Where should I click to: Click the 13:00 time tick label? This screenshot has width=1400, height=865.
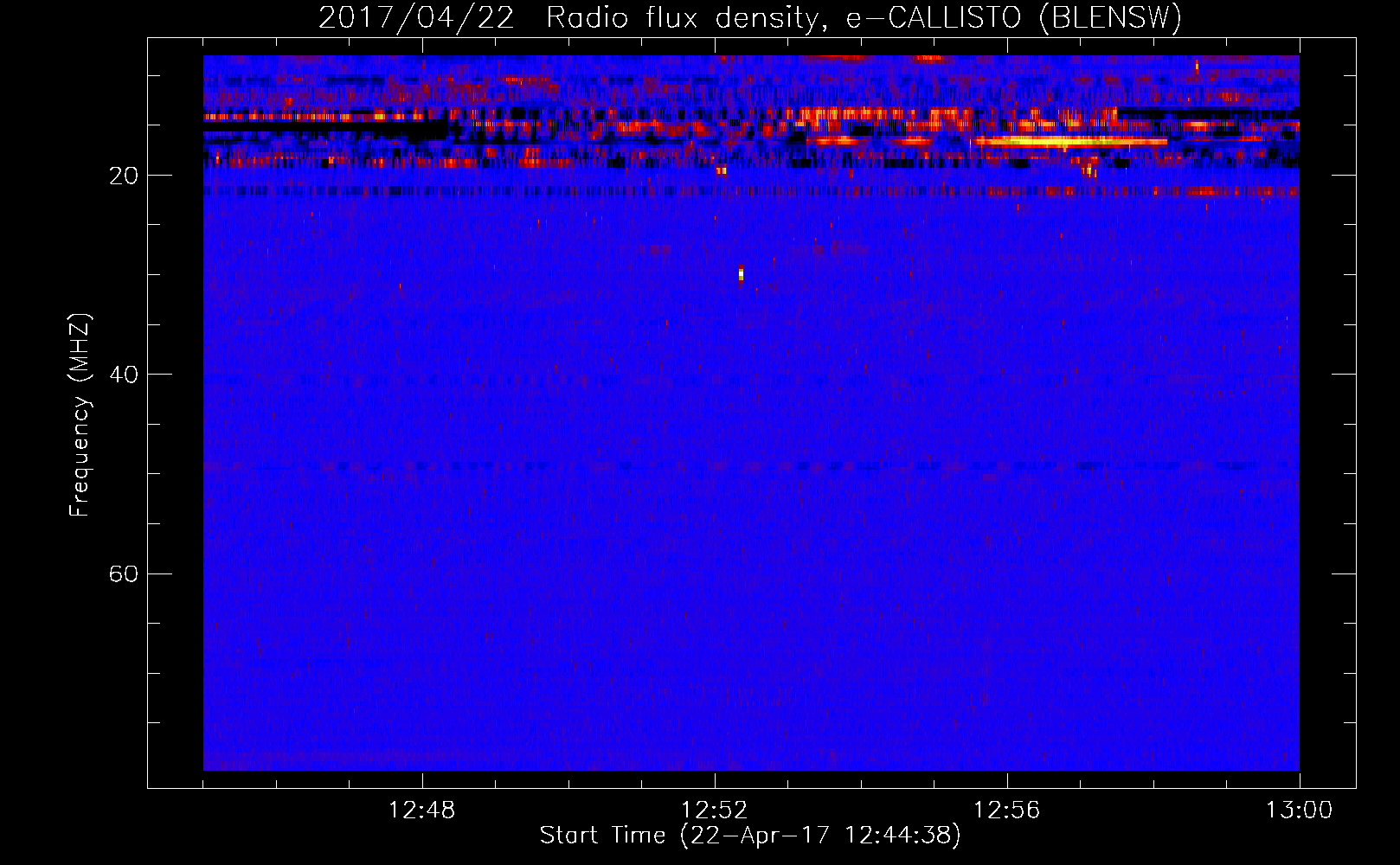[1300, 811]
